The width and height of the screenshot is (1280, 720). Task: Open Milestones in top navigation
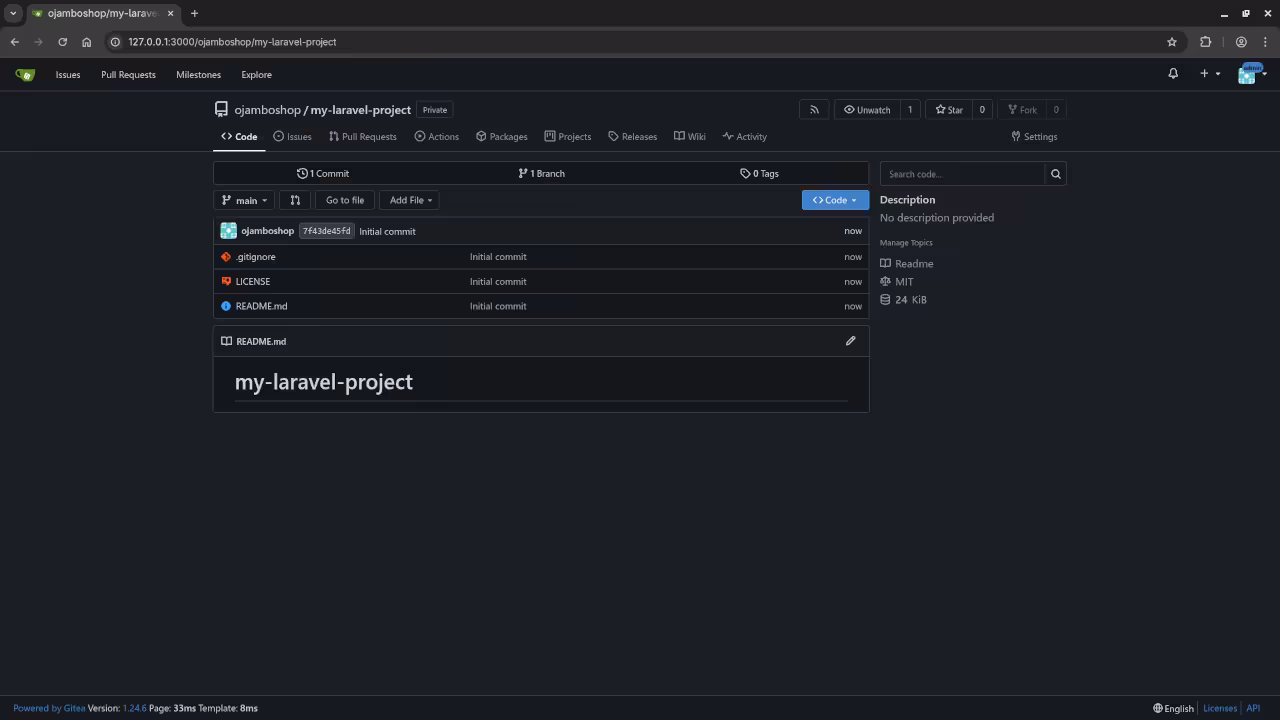(x=198, y=74)
